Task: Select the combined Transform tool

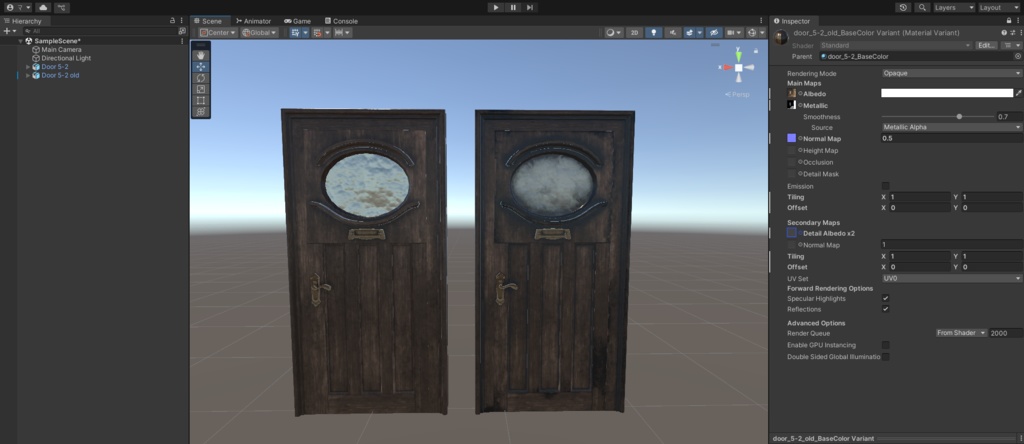Action: pyautogui.click(x=200, y=112)
